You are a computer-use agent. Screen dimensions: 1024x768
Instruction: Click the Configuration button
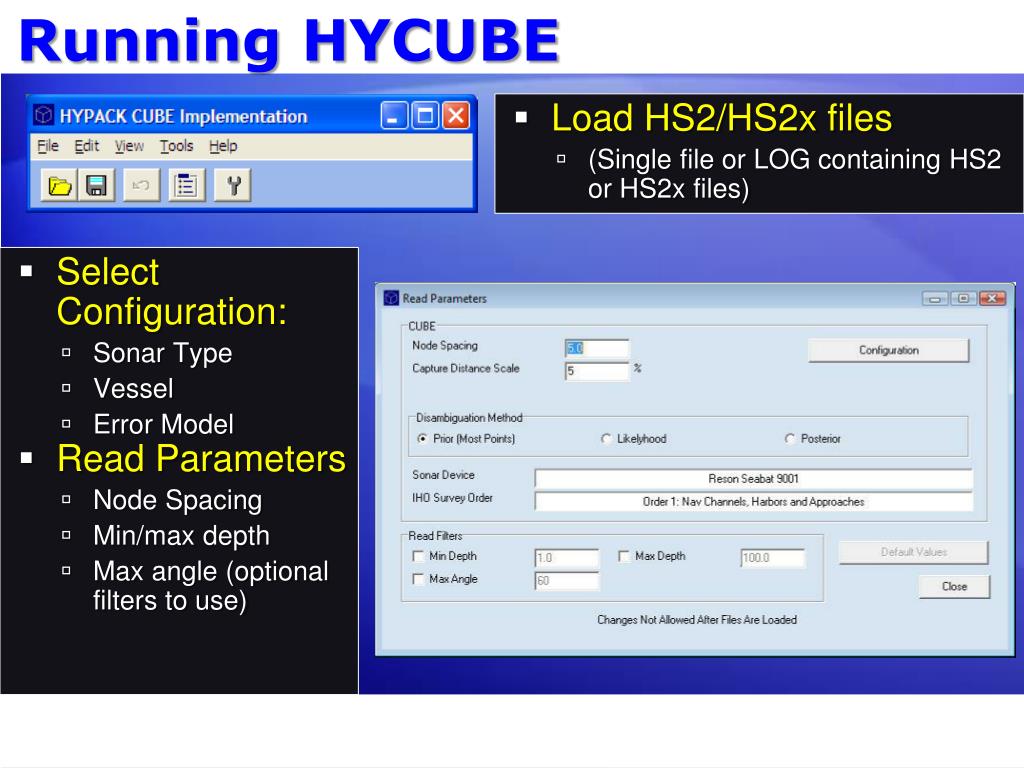tap(889, 350)
